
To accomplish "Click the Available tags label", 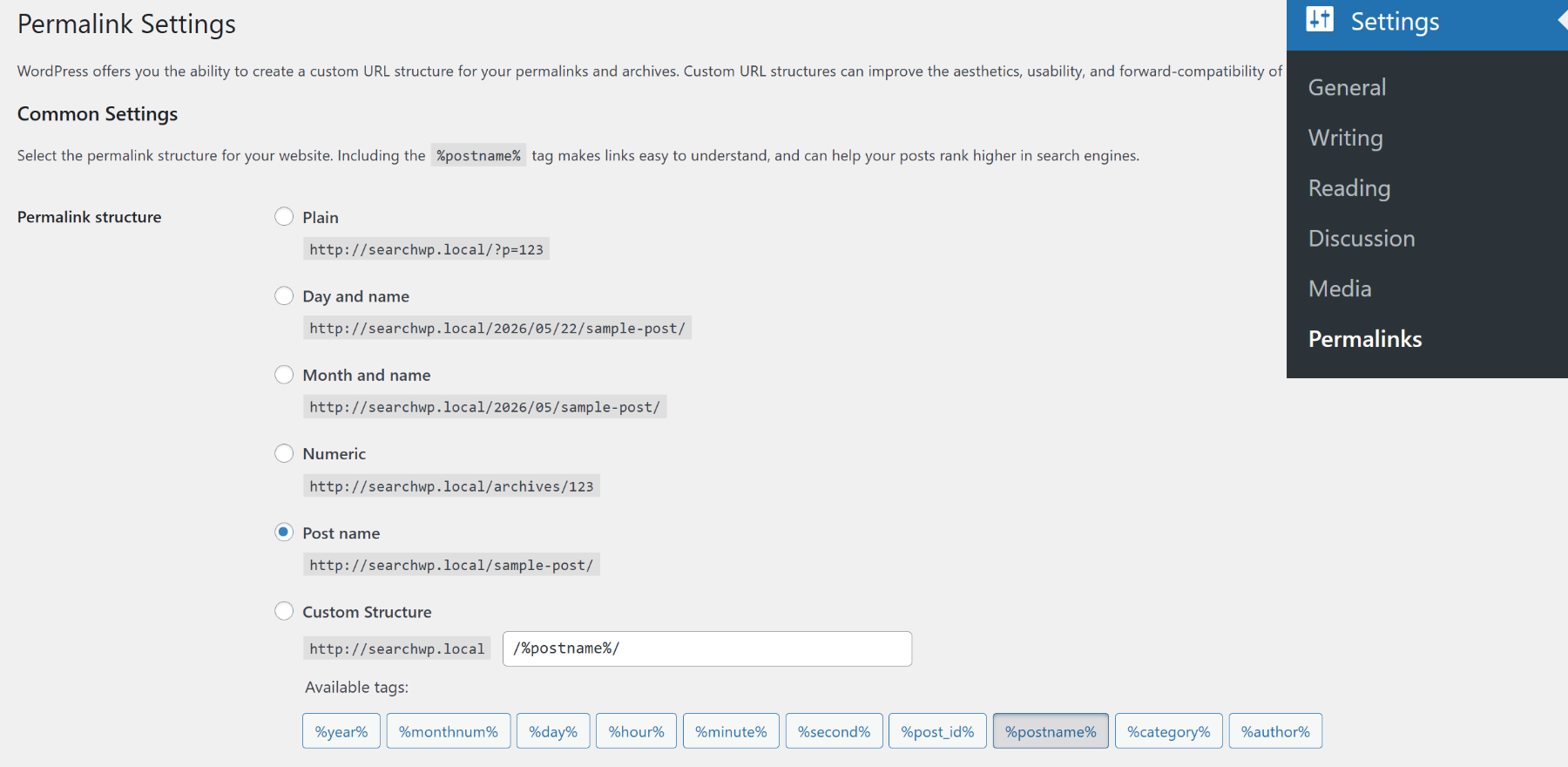I will coord(356,687).
